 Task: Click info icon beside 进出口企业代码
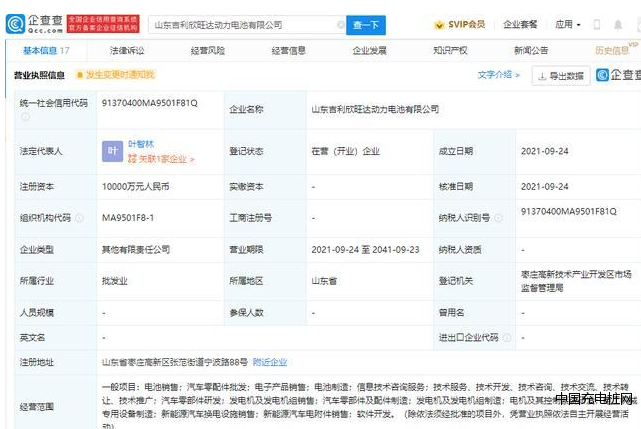tap(507, 338)
